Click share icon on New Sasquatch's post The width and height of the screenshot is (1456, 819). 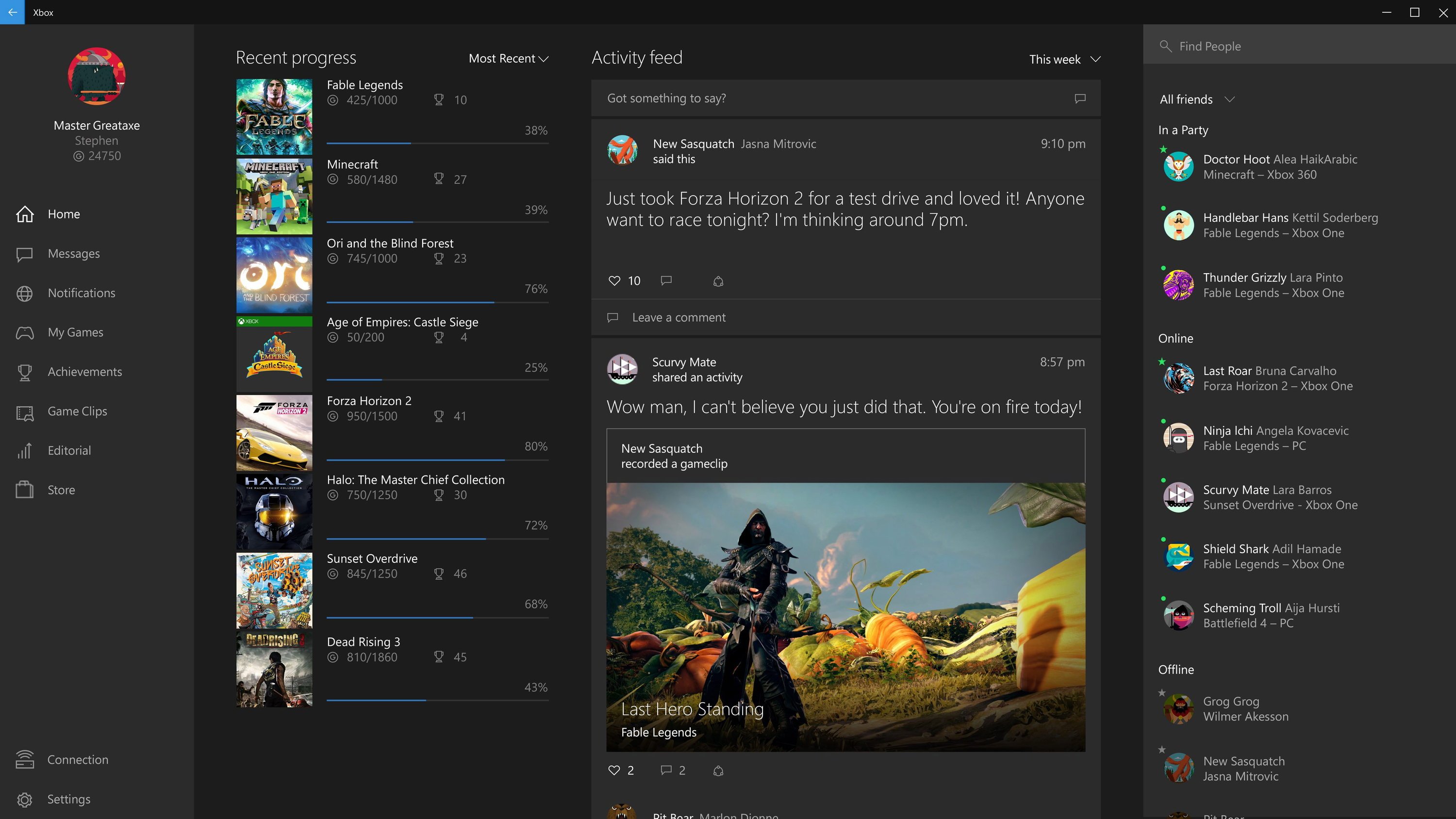(718, 281)
